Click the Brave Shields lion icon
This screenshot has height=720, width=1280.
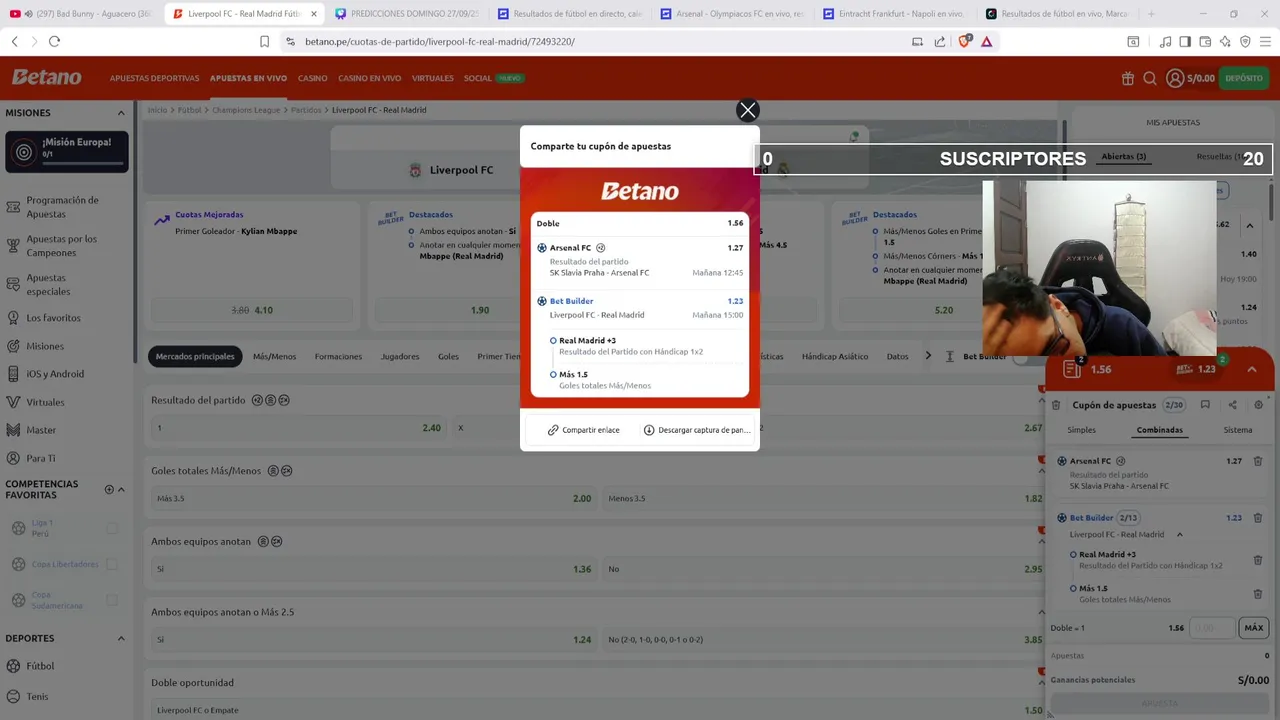[x=964, y=41]
